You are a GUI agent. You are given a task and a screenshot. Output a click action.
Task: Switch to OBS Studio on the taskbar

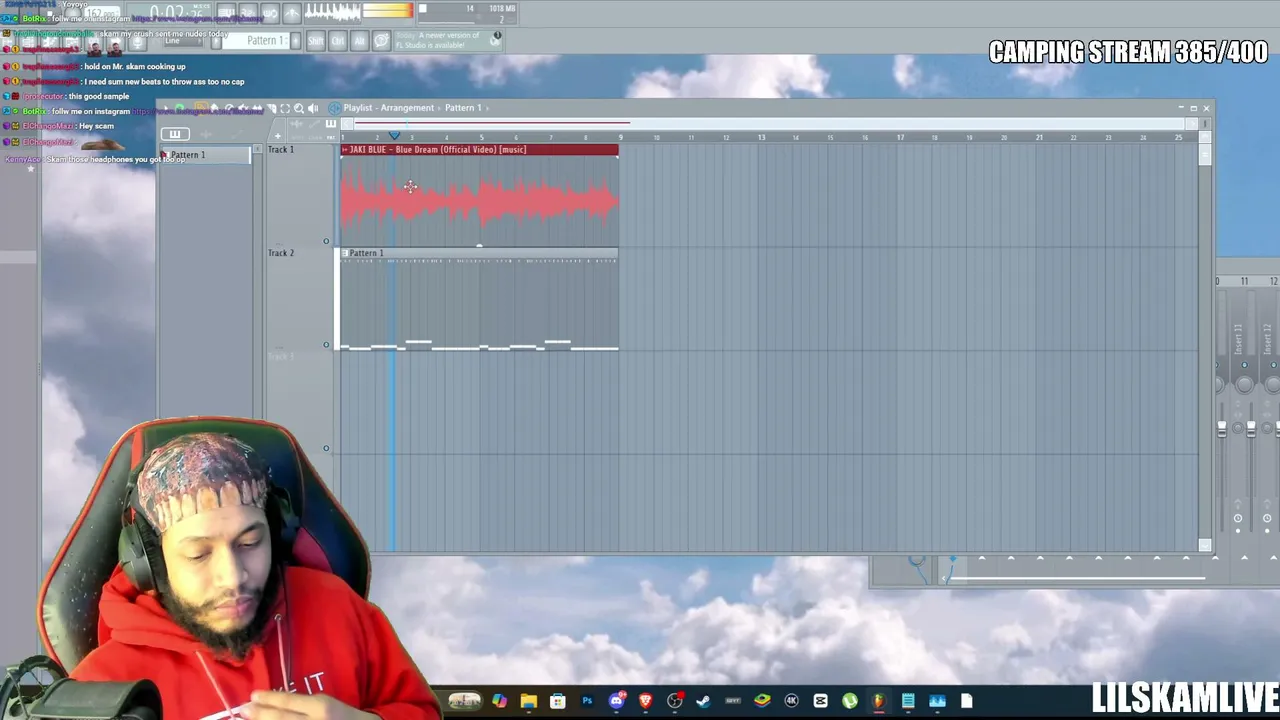click(675, 701)
